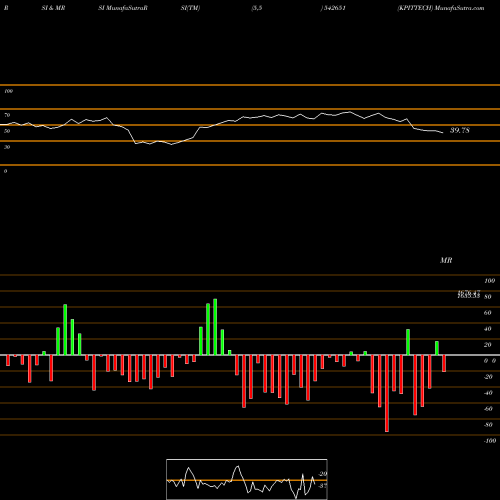Image resolution: width=500 pixels, height=500 pixels.
Task: Click the MR panel title label
Action: coord(446,260)
